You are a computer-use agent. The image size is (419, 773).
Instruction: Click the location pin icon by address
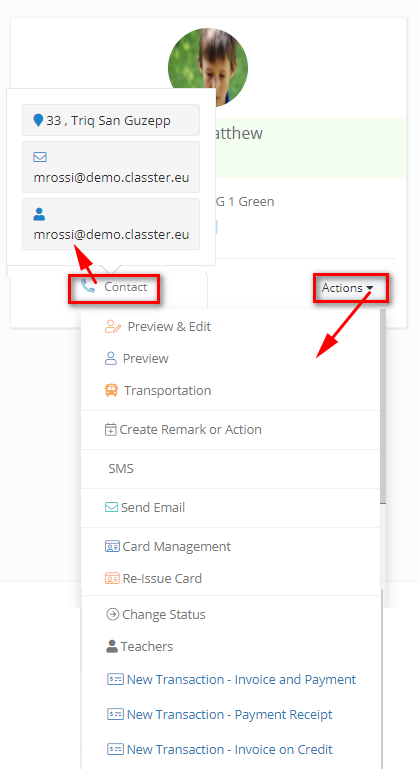point(38,120)
